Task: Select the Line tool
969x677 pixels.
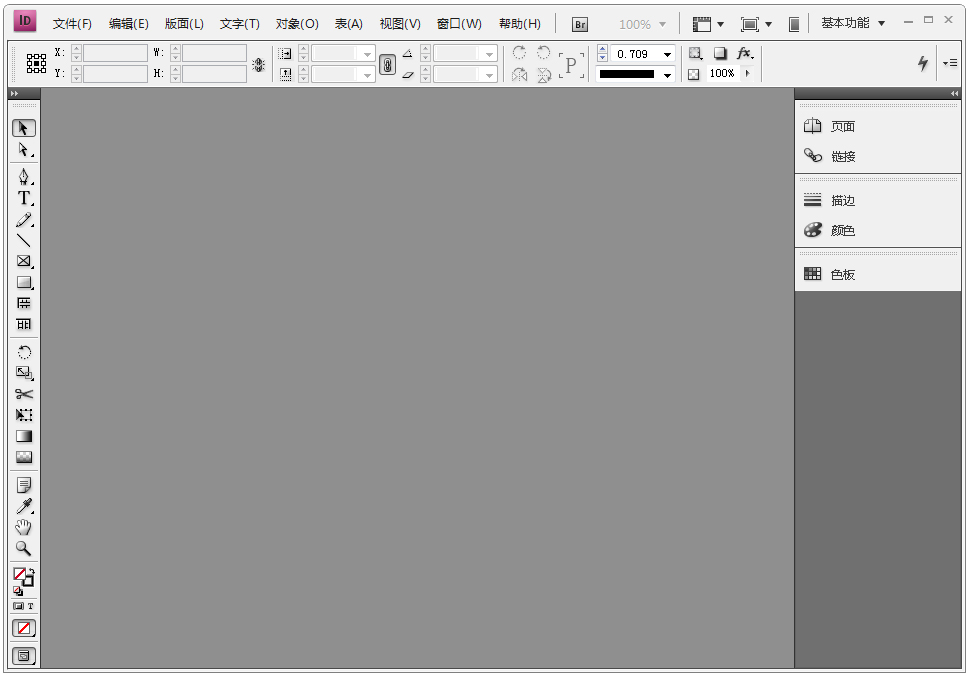Action: (24, 240)
